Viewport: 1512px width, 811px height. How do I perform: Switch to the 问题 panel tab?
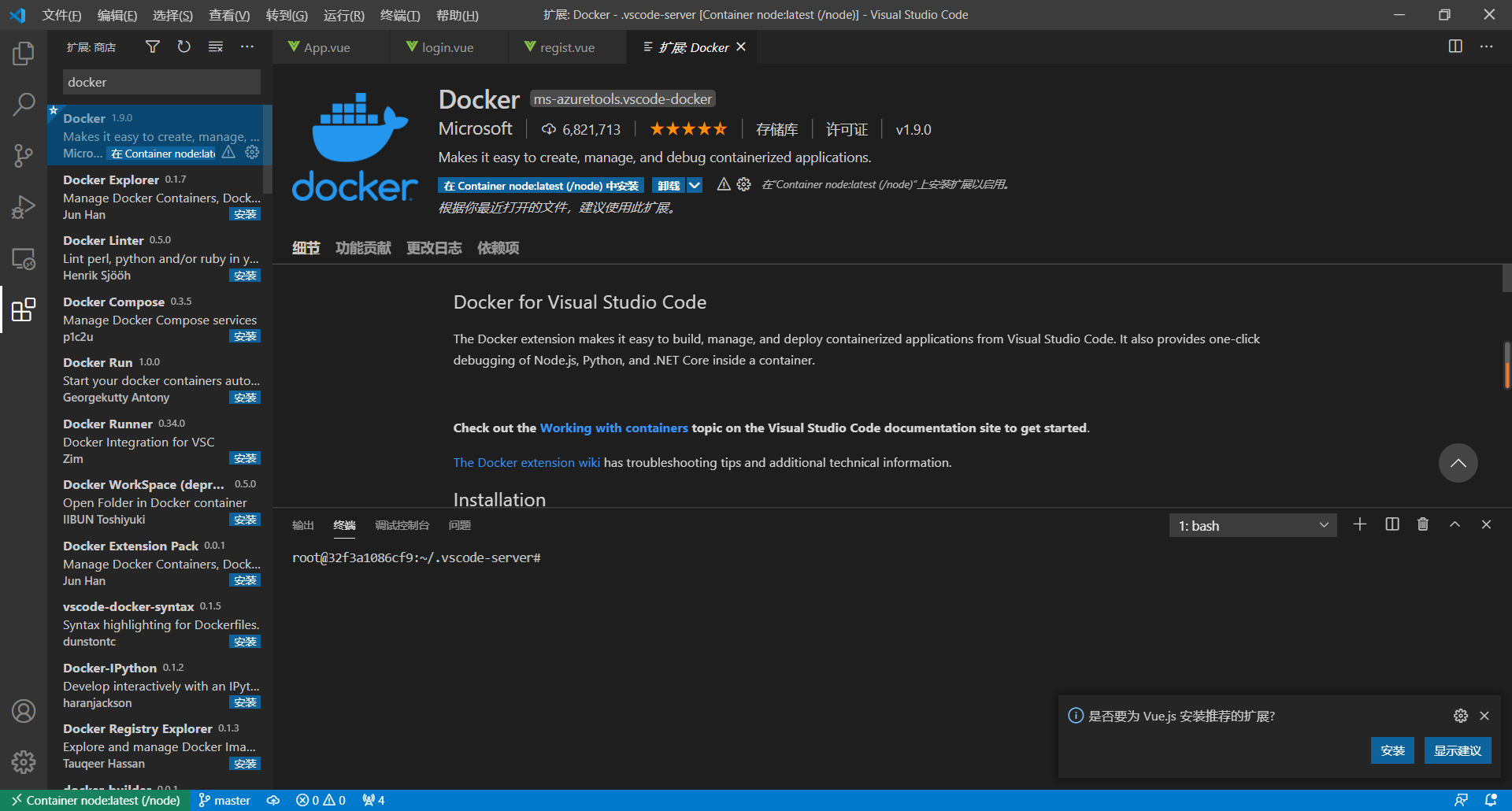click(459, 525)
